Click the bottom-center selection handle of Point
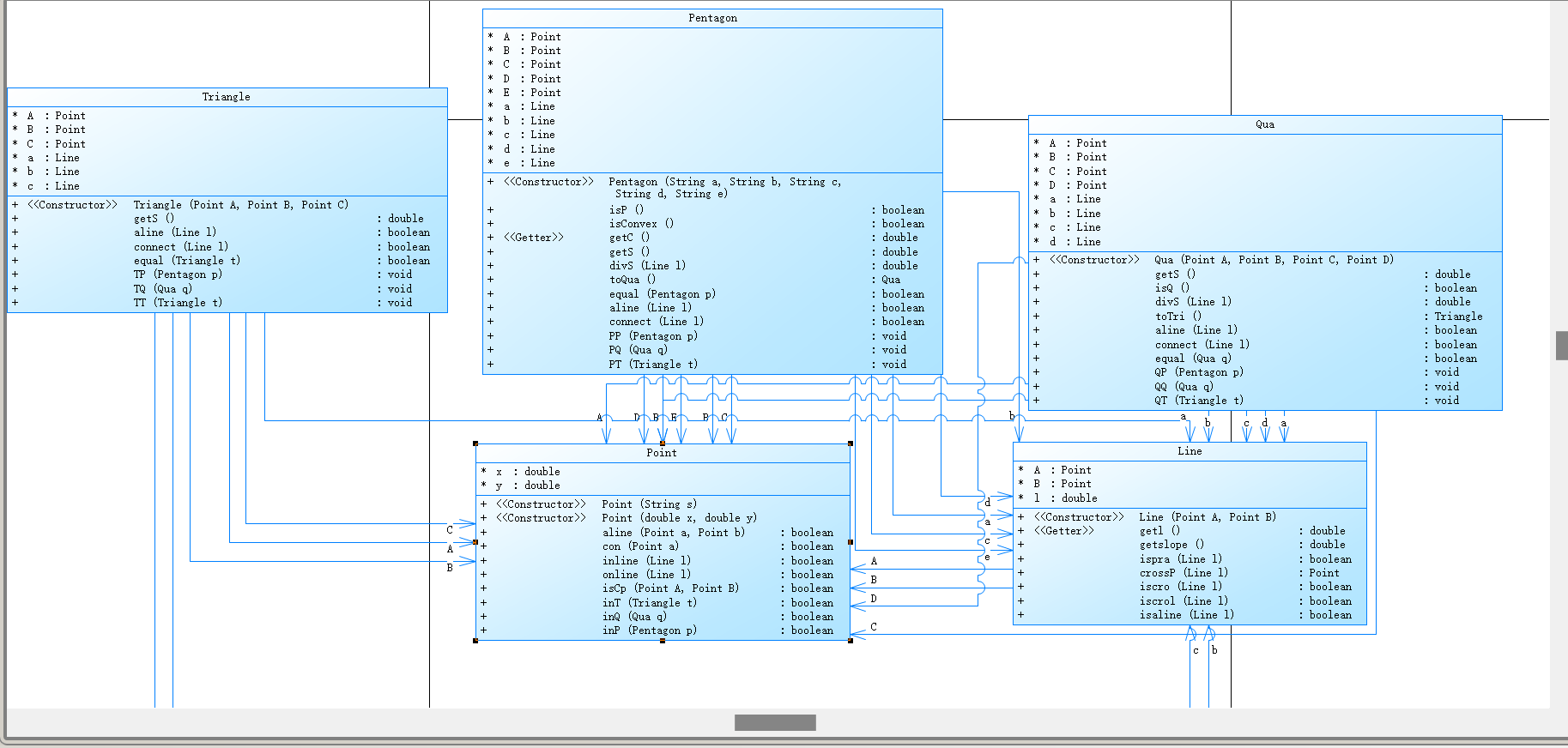Viewport: 1568px width, 748px height. 663,641
